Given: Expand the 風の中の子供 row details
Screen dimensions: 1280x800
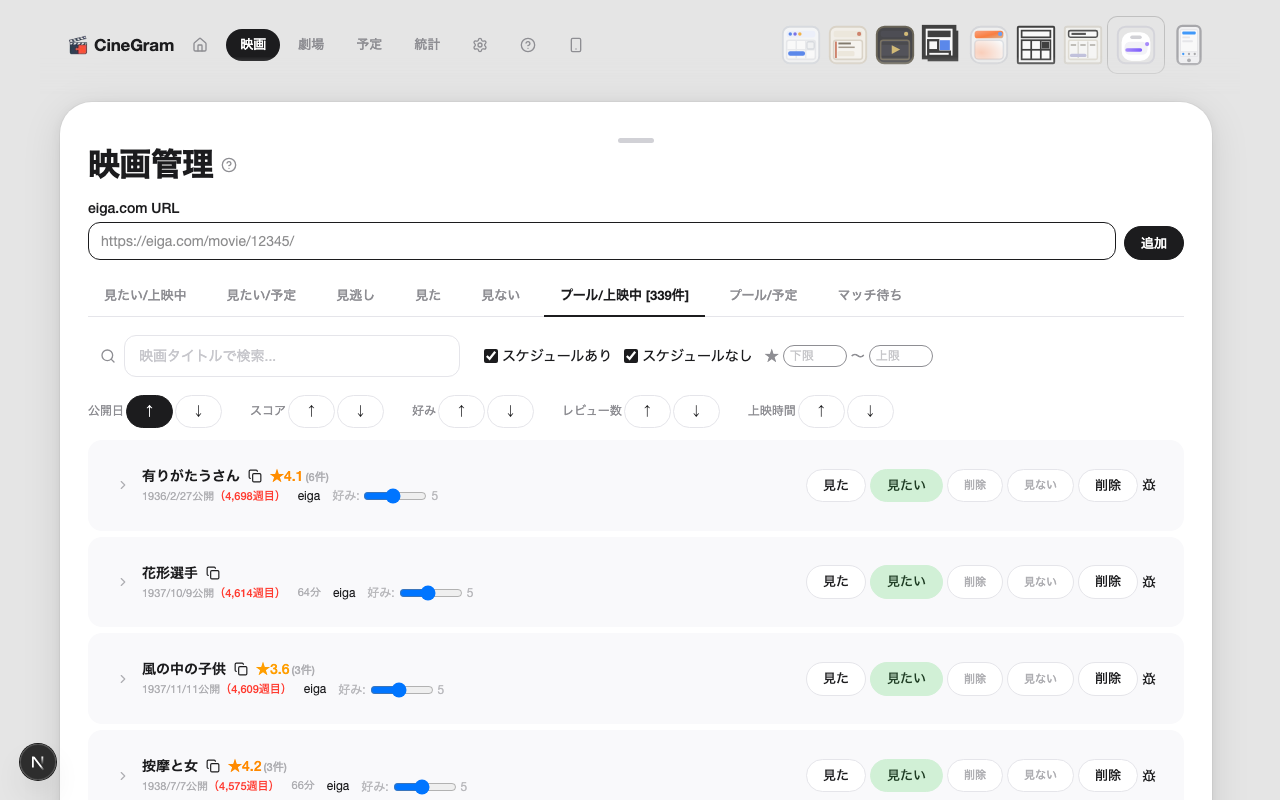Looking at the screenshot, I should [122, 678].
